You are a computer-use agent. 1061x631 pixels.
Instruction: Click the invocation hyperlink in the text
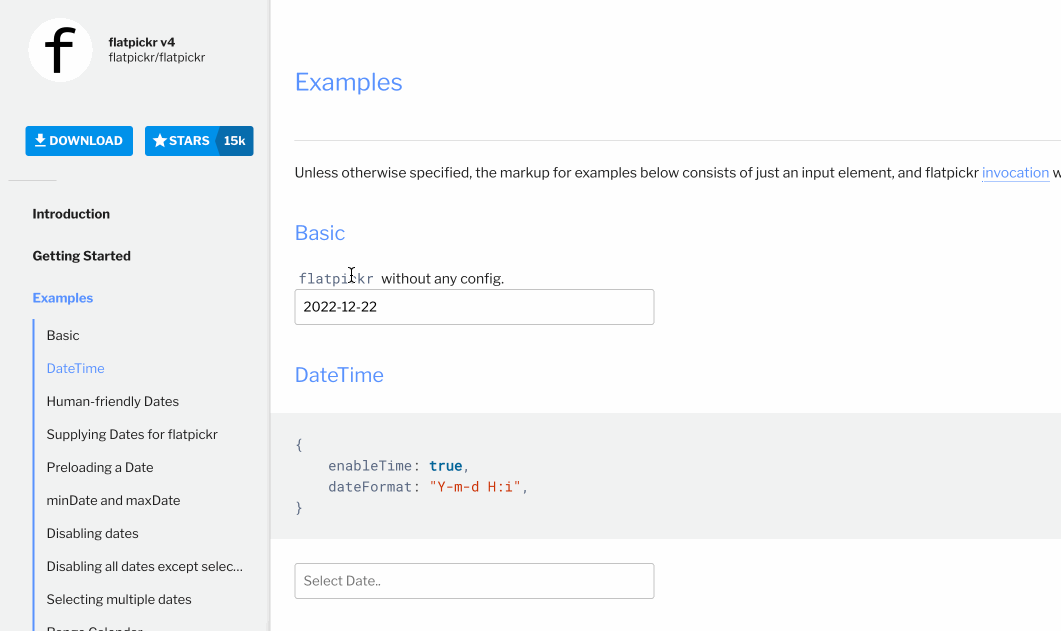[x=1014, y=172]
